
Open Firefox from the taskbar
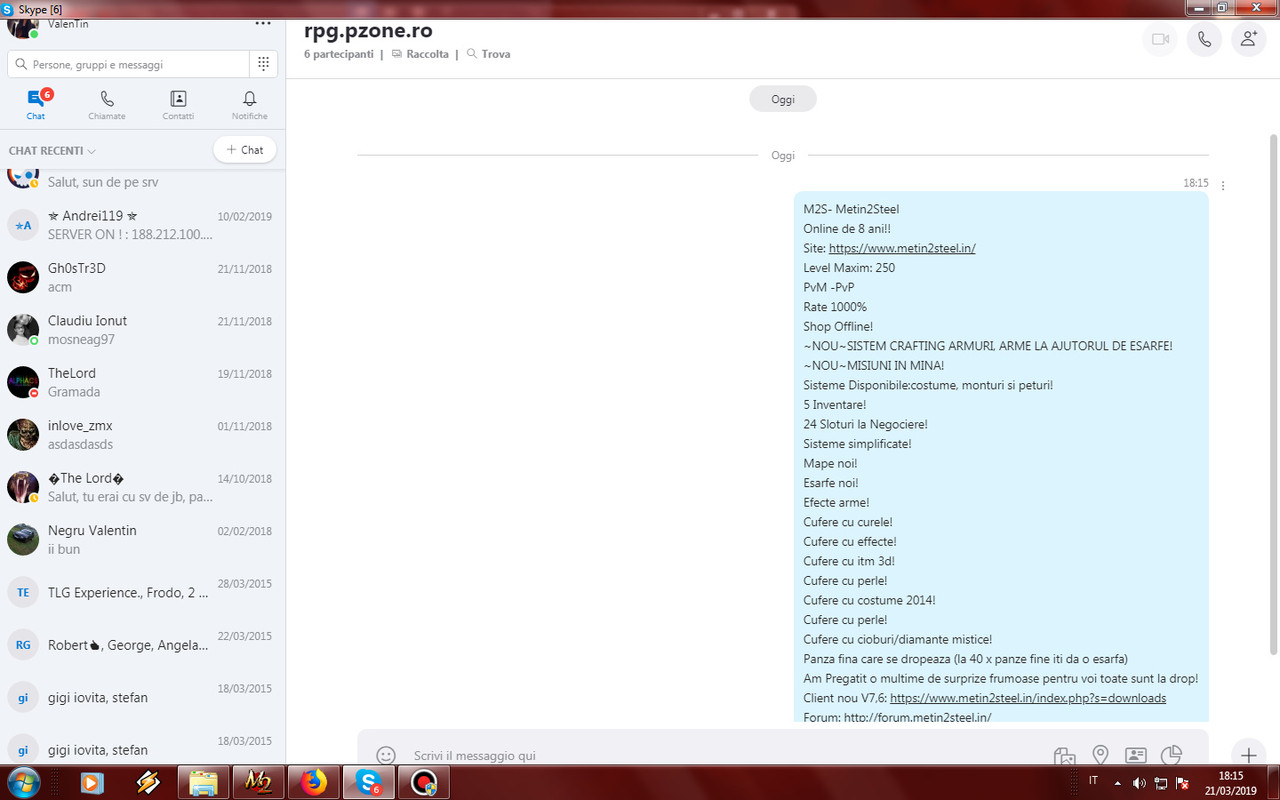313,783
